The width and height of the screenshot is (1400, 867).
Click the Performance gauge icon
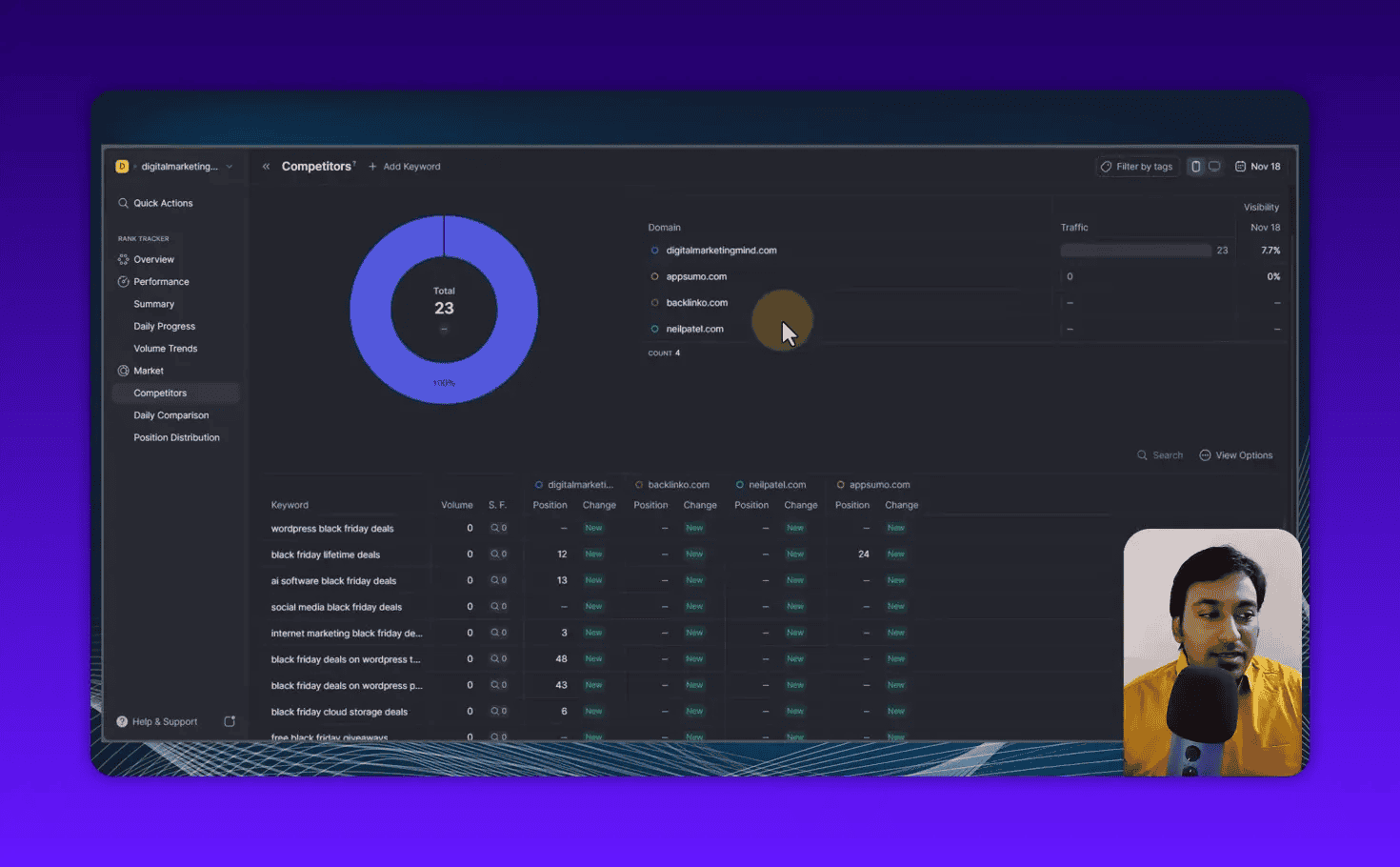(x=123, y=281)
